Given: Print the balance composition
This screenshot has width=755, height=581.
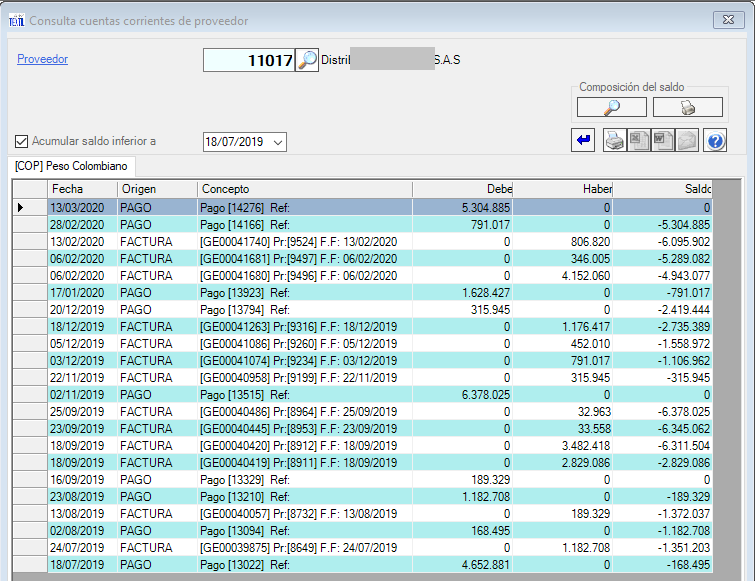Looking at the screenshot, I should pos(687,107).
